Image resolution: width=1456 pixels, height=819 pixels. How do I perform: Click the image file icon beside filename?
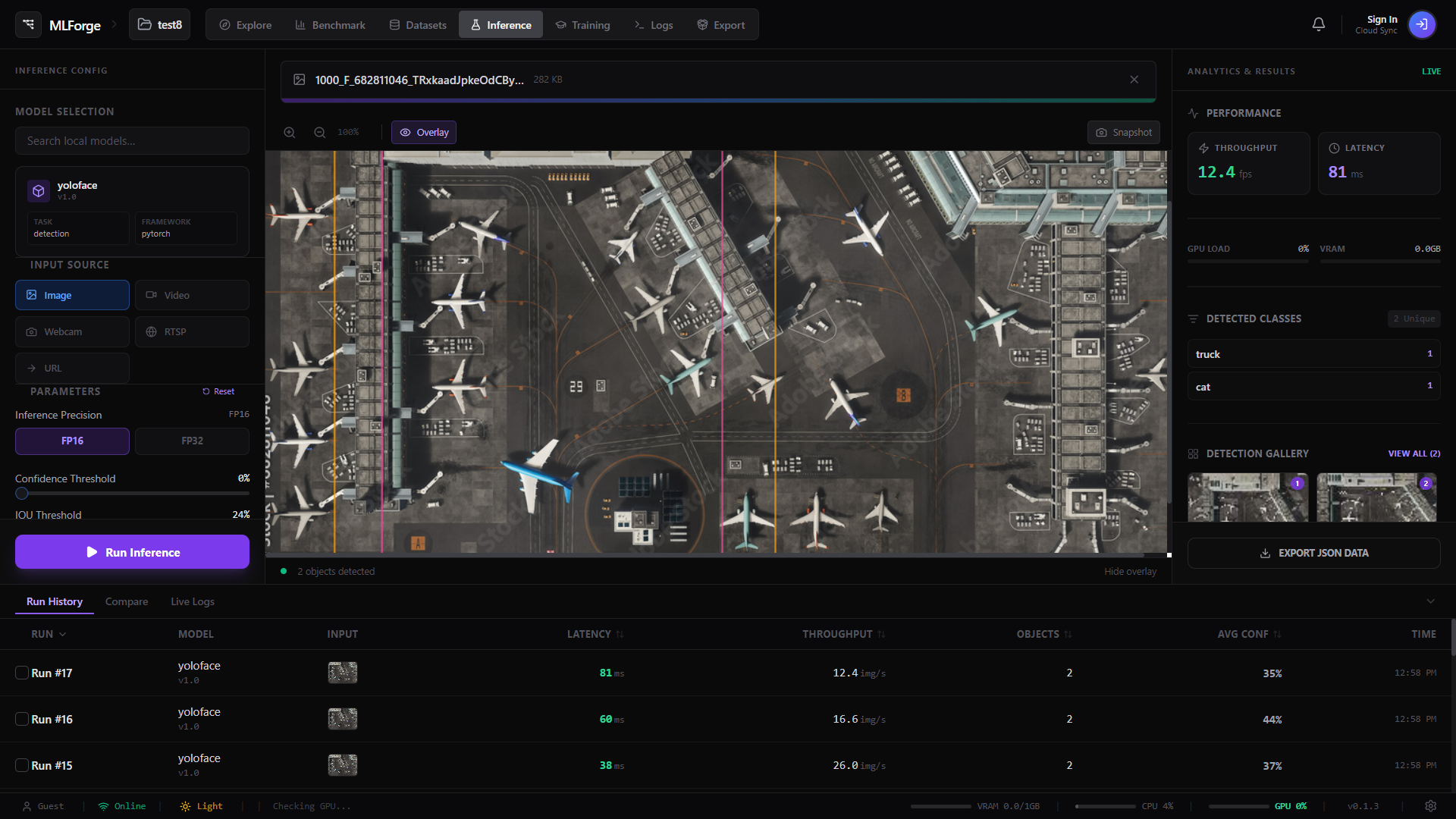[x=300, y=80]
